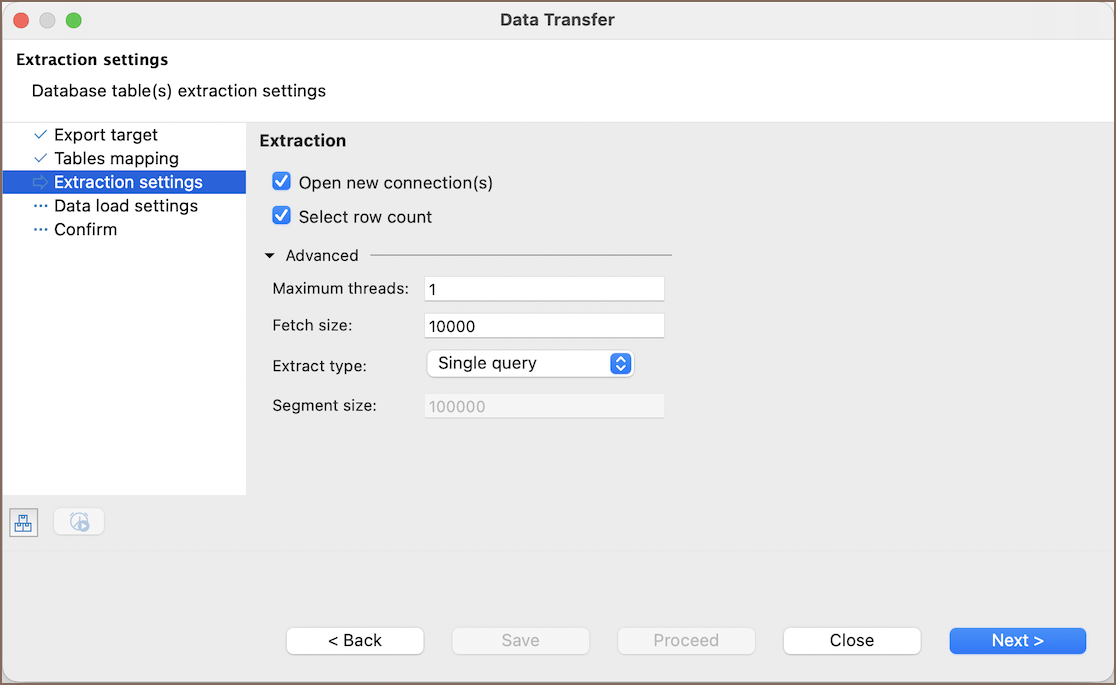Click the dots icon beside Confirm
Screen dimensions: 1116x685
click(x=40, y=229)
